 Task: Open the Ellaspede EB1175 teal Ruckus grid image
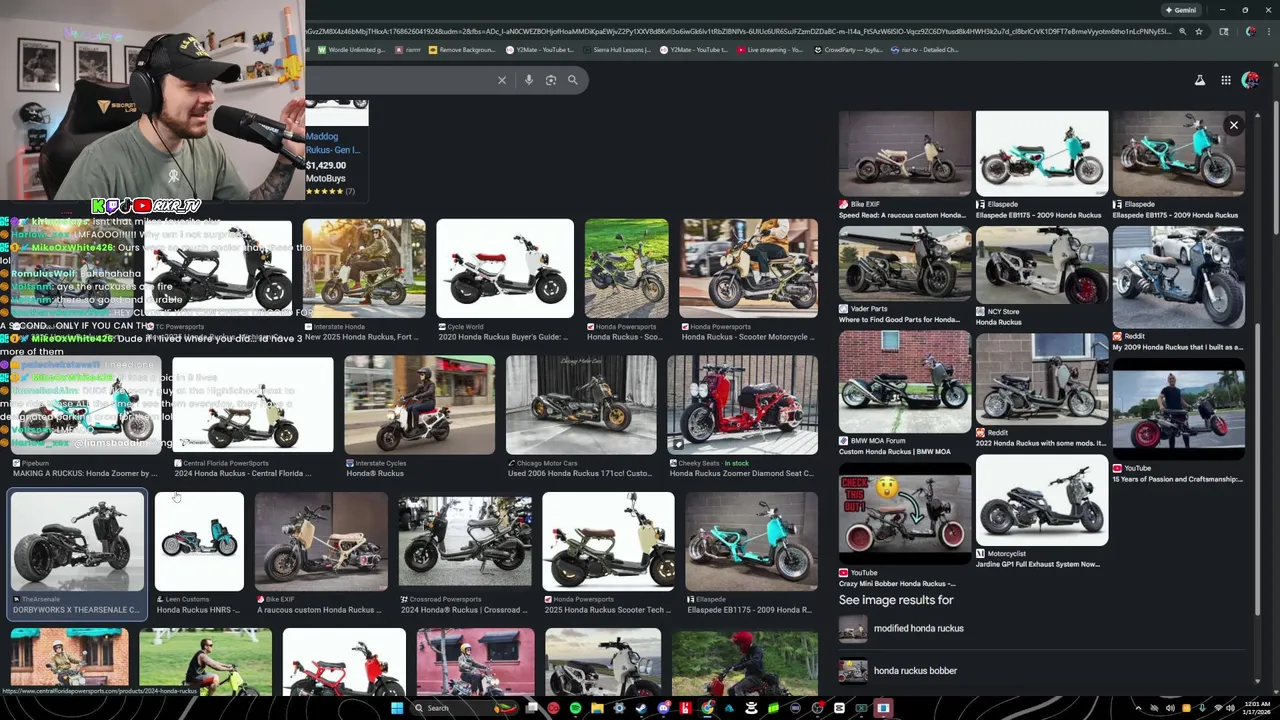[x=751, y=541]
